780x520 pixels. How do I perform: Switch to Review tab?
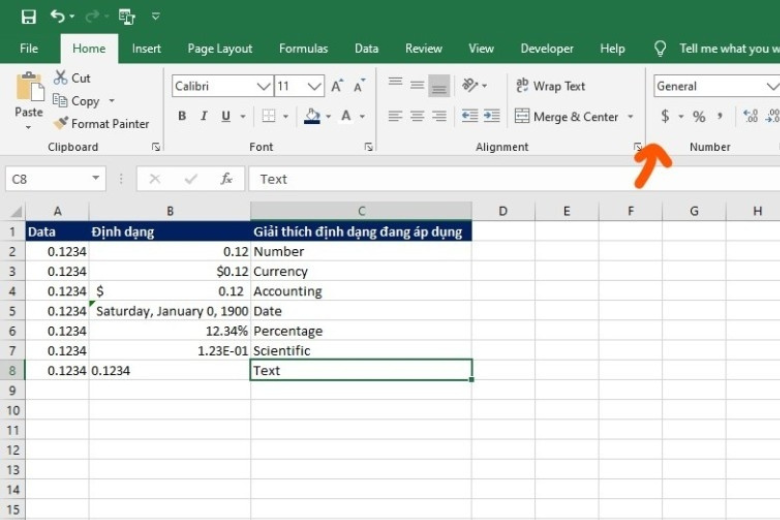click(423, 49)
